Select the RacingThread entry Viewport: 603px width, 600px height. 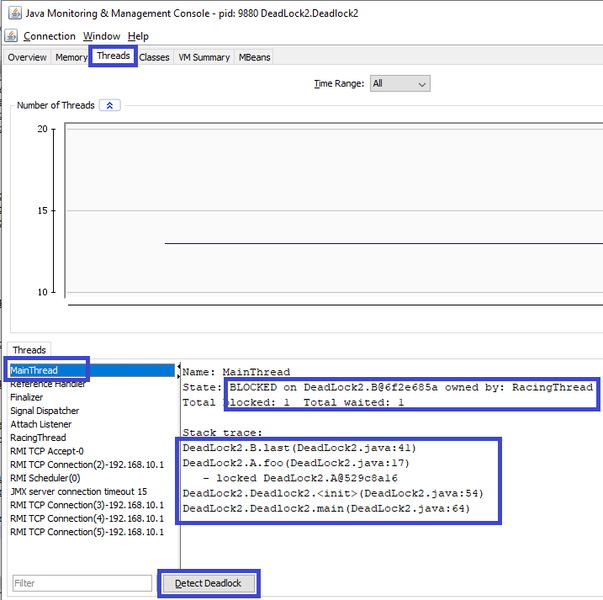pyautogui.click(x=92, y=438)
